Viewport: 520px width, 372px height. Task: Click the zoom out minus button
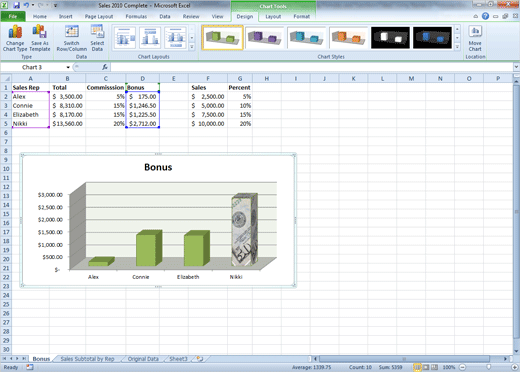[462, 367]
